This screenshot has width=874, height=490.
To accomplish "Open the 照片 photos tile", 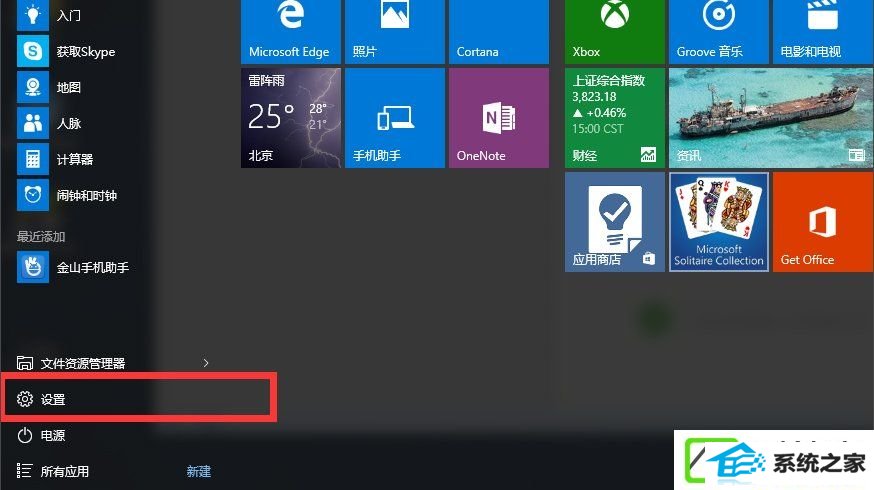I will [395, 32].
